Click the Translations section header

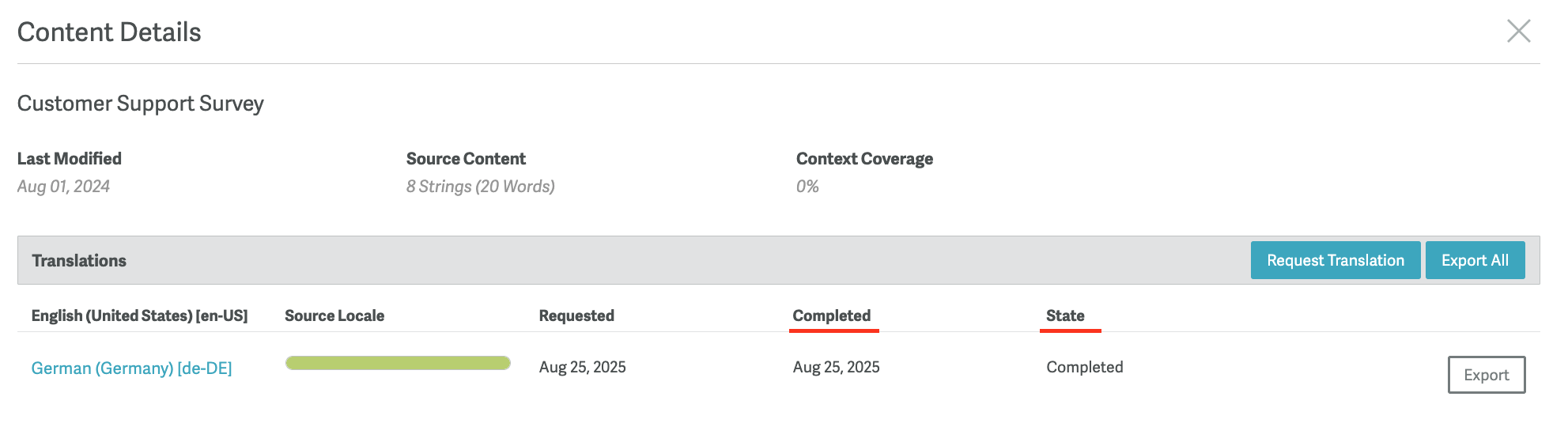pyautogui.click(x=79, y=260)
